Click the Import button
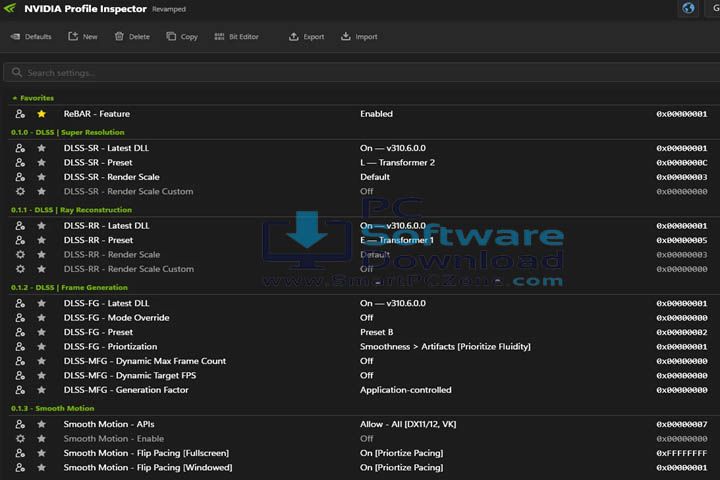720x480 pixels. (360, 37)
